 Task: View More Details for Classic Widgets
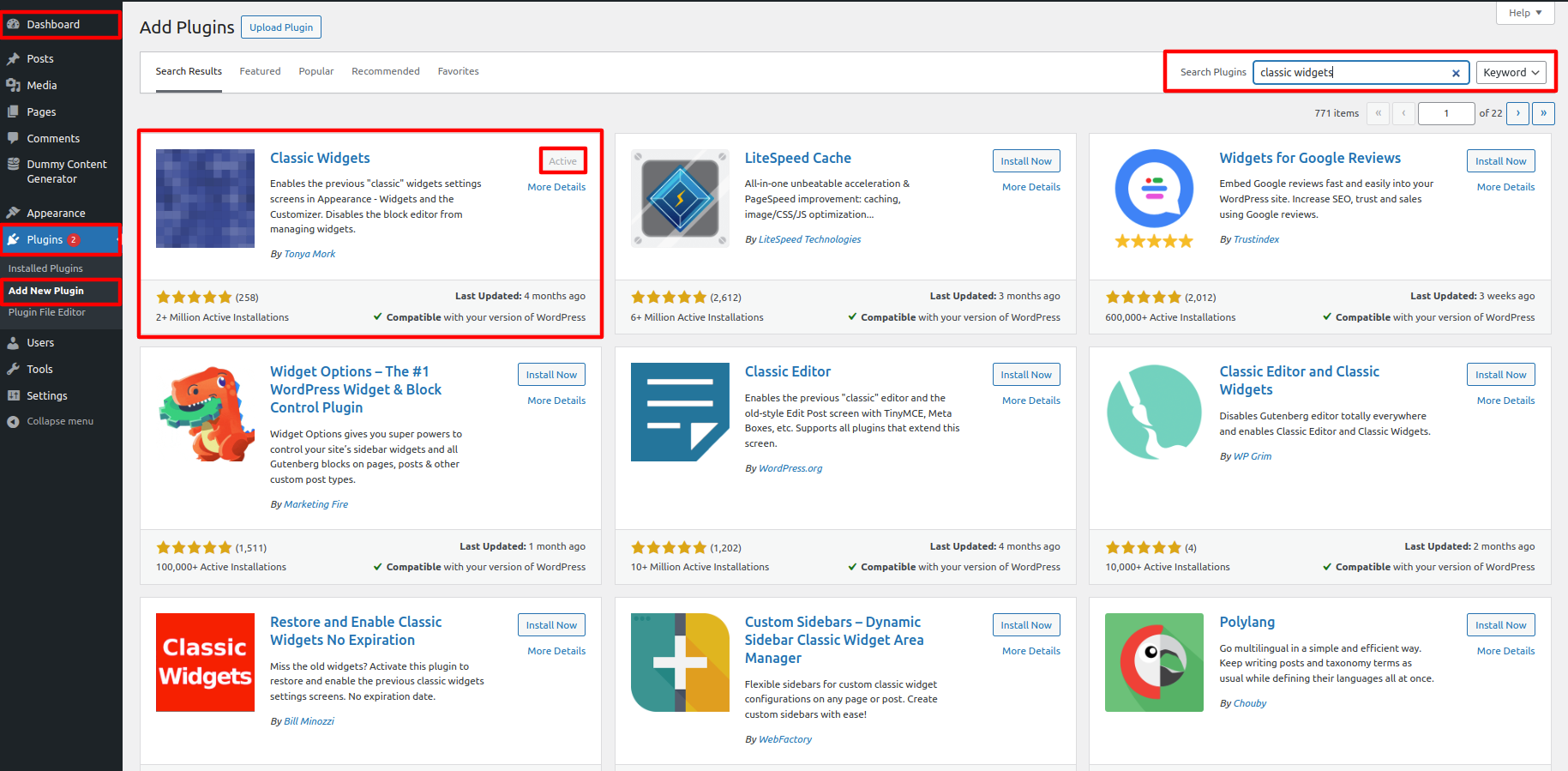(556, 187)
